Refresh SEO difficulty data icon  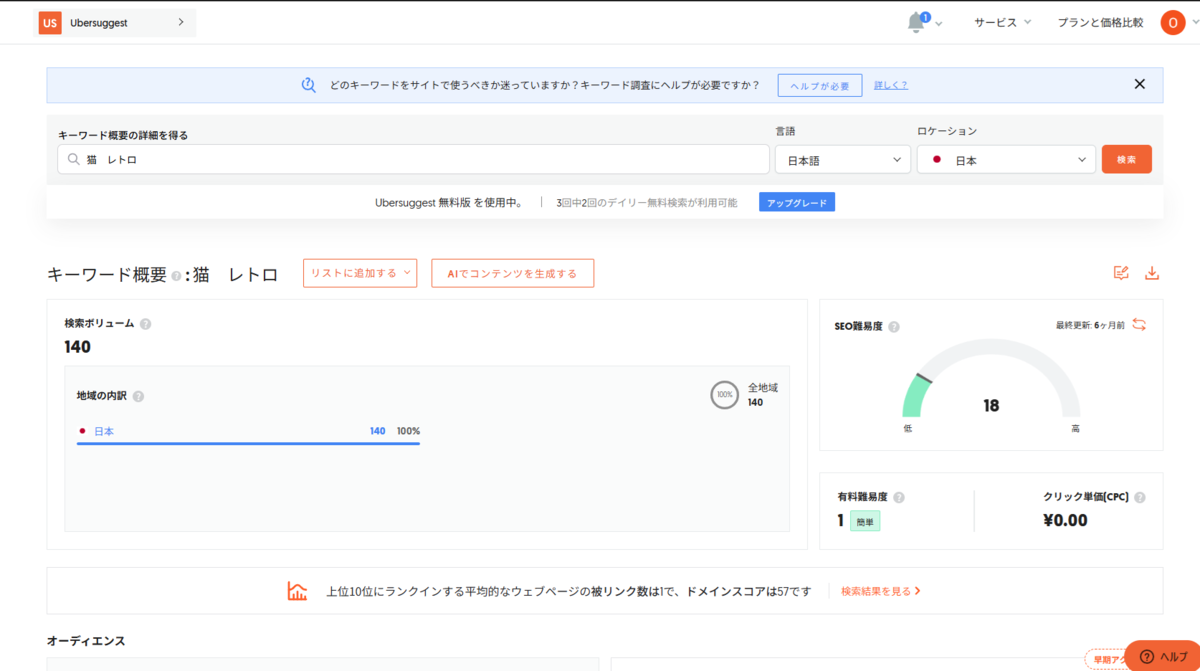pos(1139,325)
